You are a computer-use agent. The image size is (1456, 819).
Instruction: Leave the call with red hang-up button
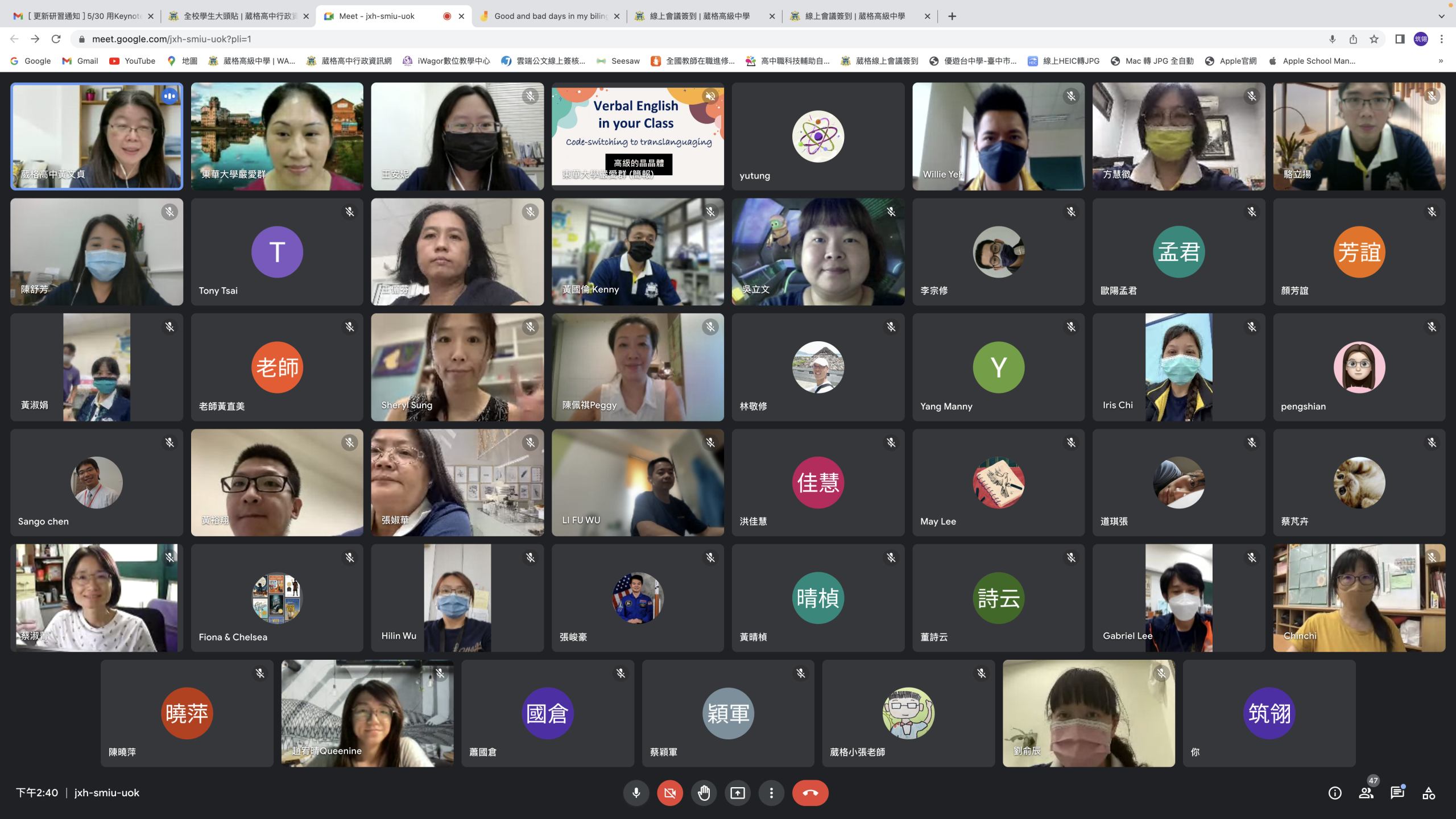pos(810,793)
